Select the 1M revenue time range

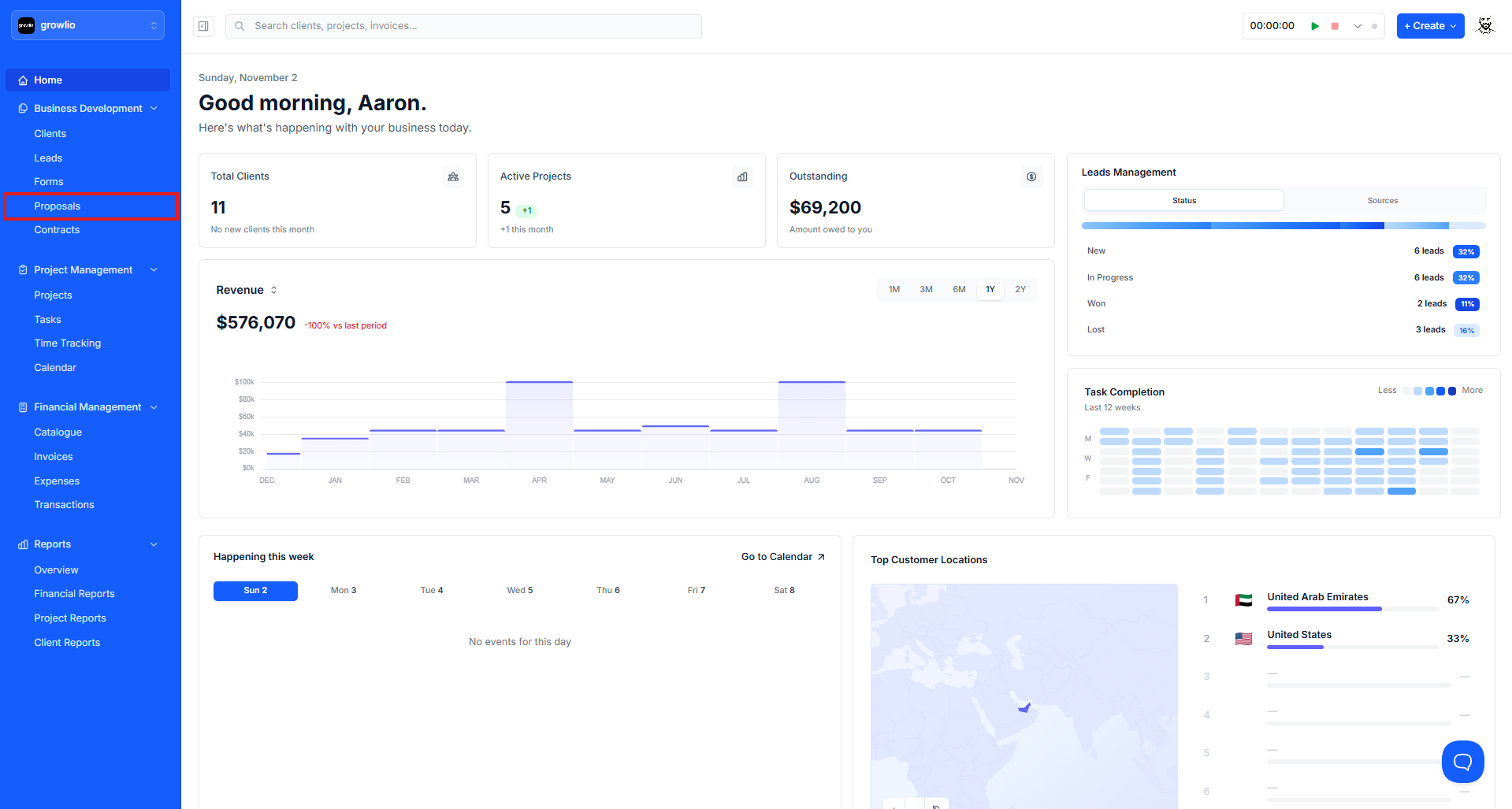click(894, 290)
